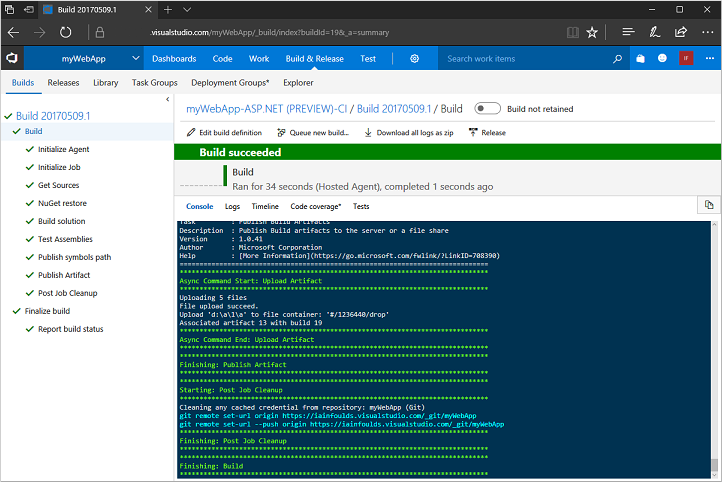Select the Tests tab
Image resolution: width=722 pixels, height=482 pixels.
click(x=361, y=206)
